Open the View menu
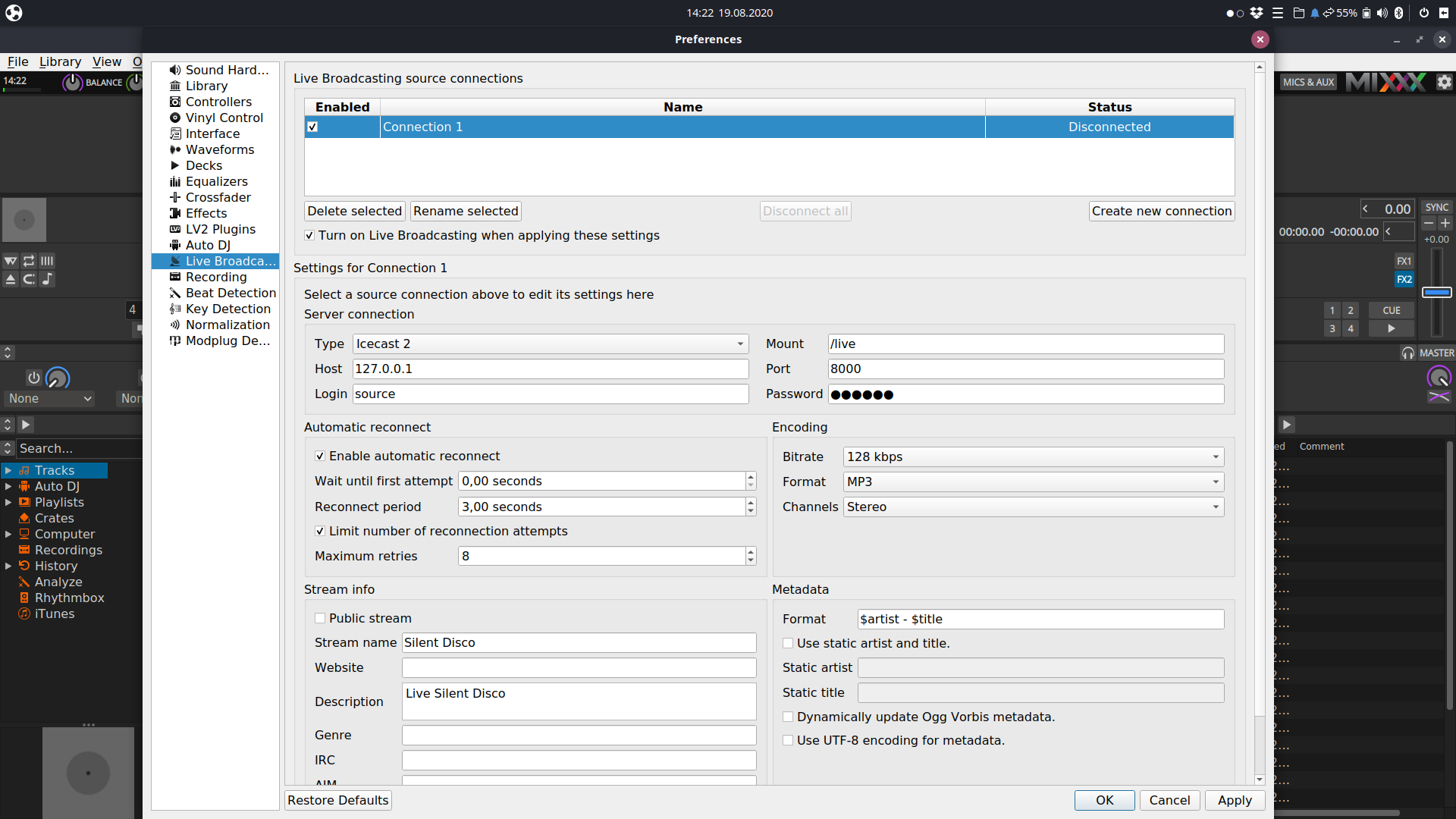The image size is (1456, 819). (x=107, y=61)
